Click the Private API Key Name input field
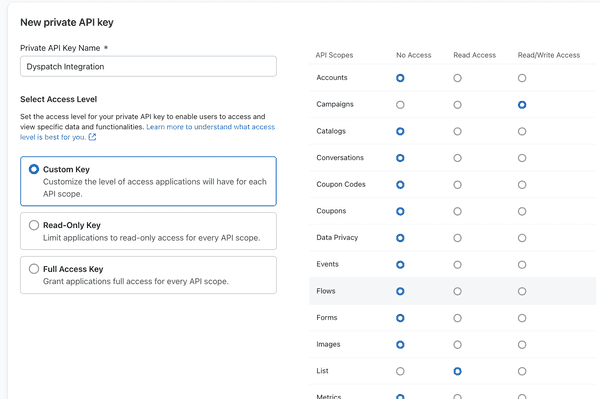This screenshot has width=600, height=399. (x=148, y=67)
